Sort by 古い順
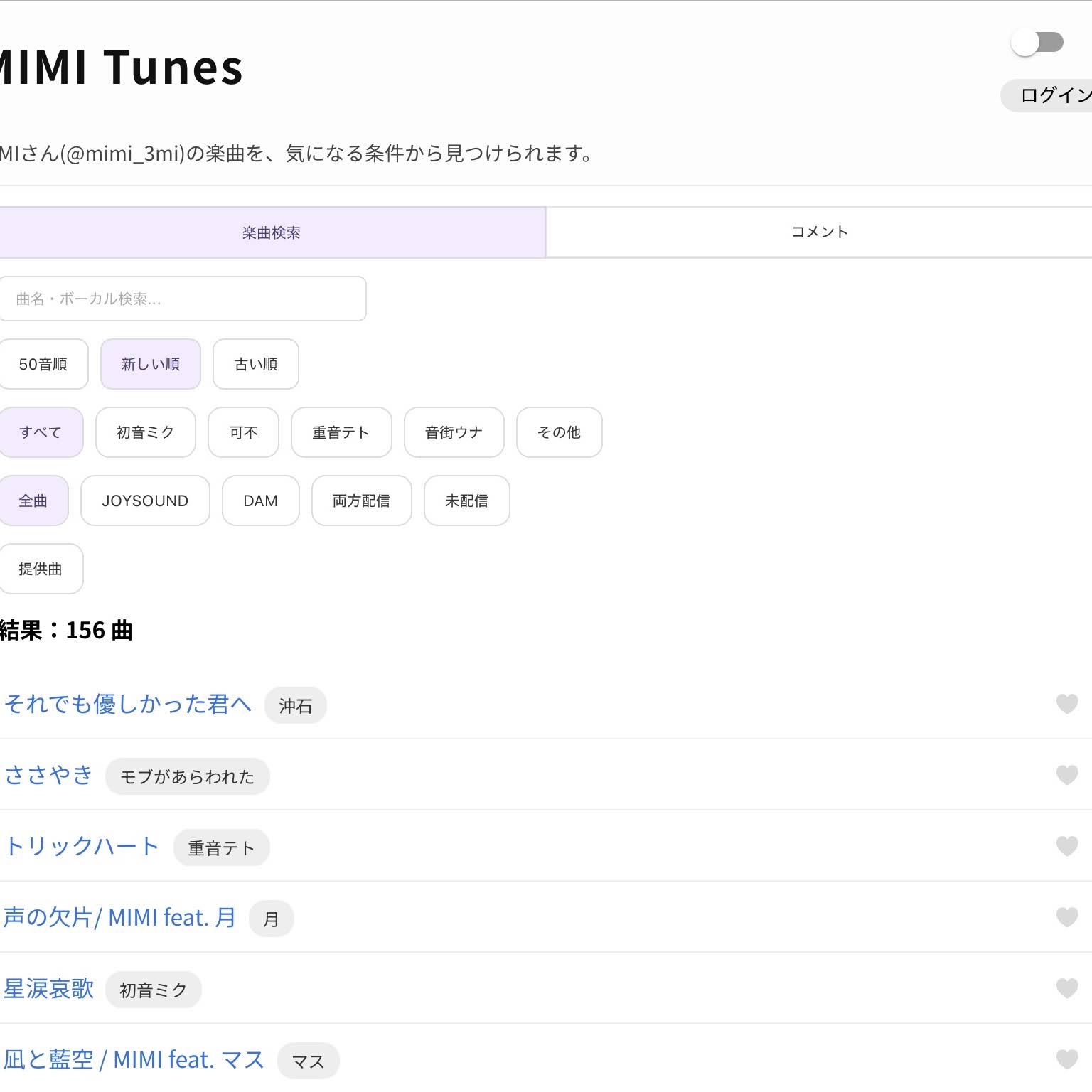This screenshot has width=1092, height=1092. tap(256, 364)
